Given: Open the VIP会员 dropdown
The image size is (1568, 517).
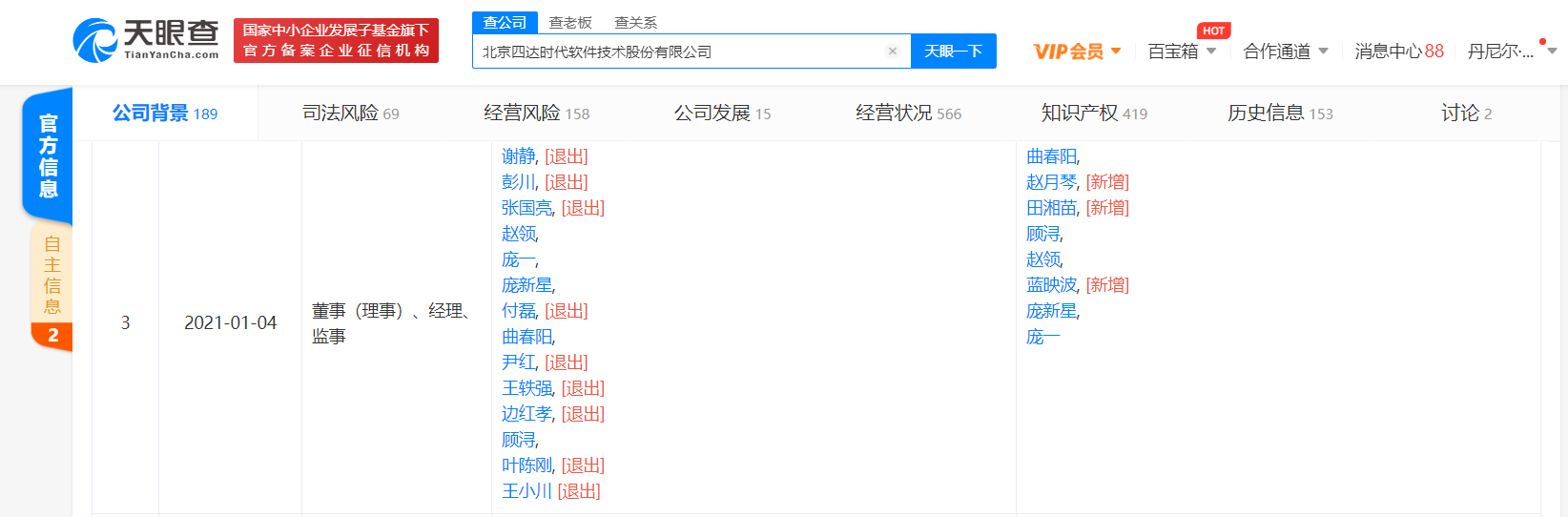Looking at the screenshot, I should pyautogui.click(x=1078, y=52).
